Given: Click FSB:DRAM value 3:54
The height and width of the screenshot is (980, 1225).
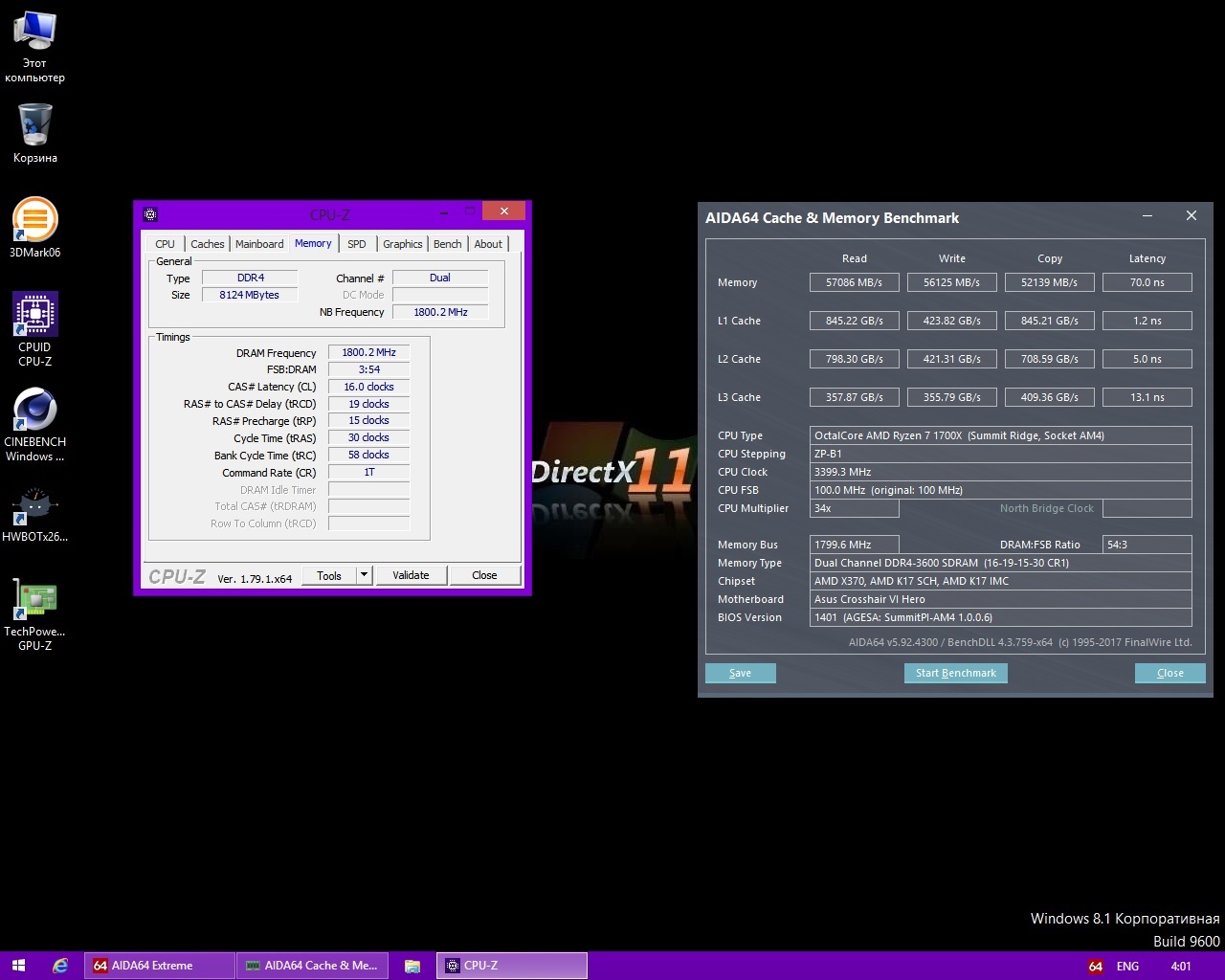Looking at the screenshot, I should point(368,369).
